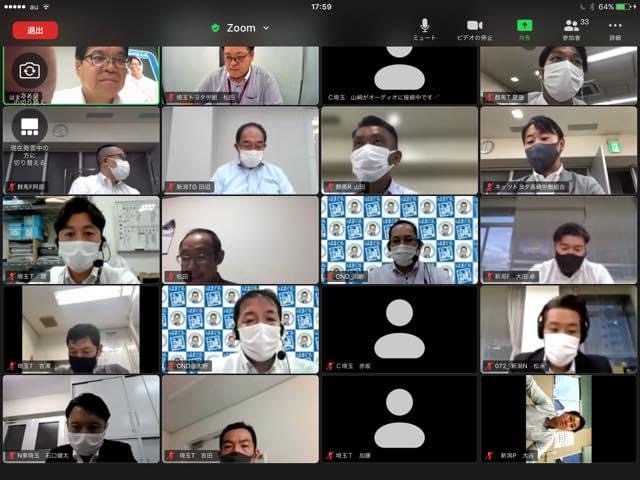
Task: Tap muted mic icon on 埼玉T 吉田
Action: pos(171,456)
